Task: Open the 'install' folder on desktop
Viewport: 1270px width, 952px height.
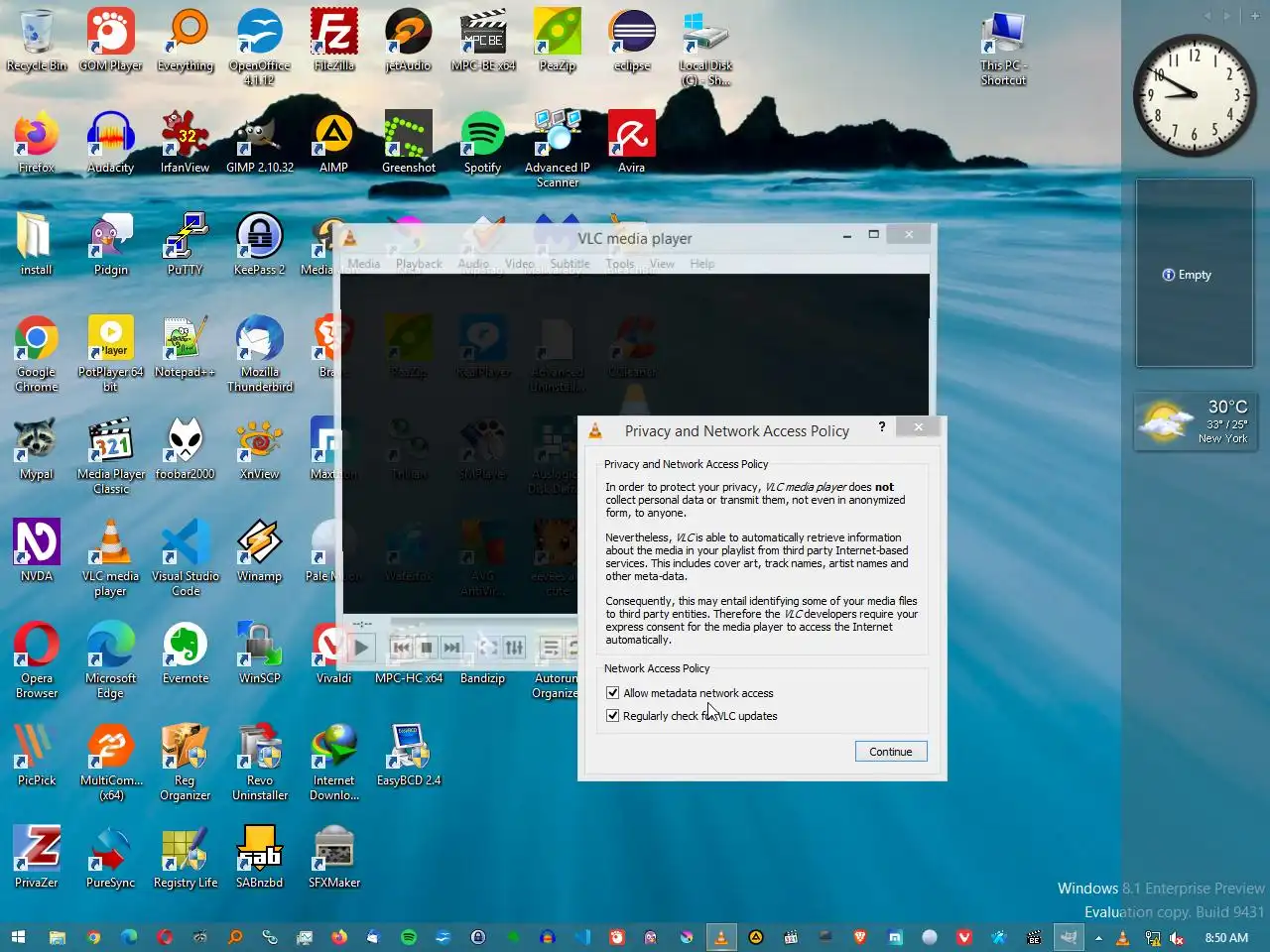Action: [x=37, y=245]
